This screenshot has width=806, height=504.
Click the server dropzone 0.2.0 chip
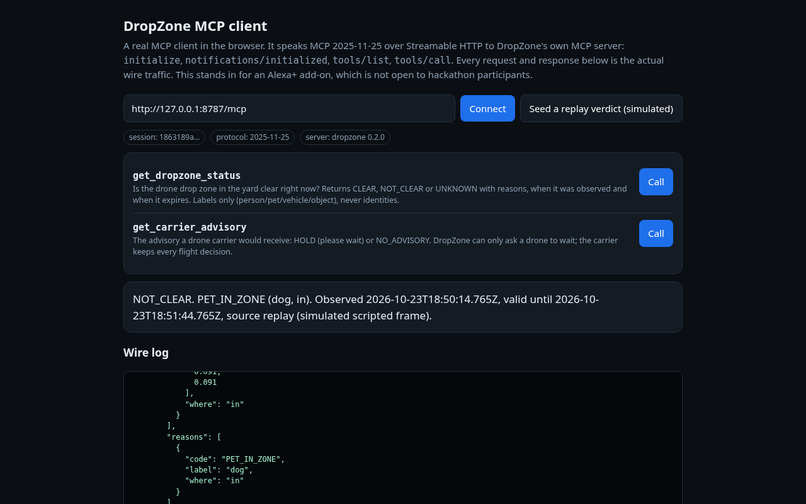click(345, 137)
